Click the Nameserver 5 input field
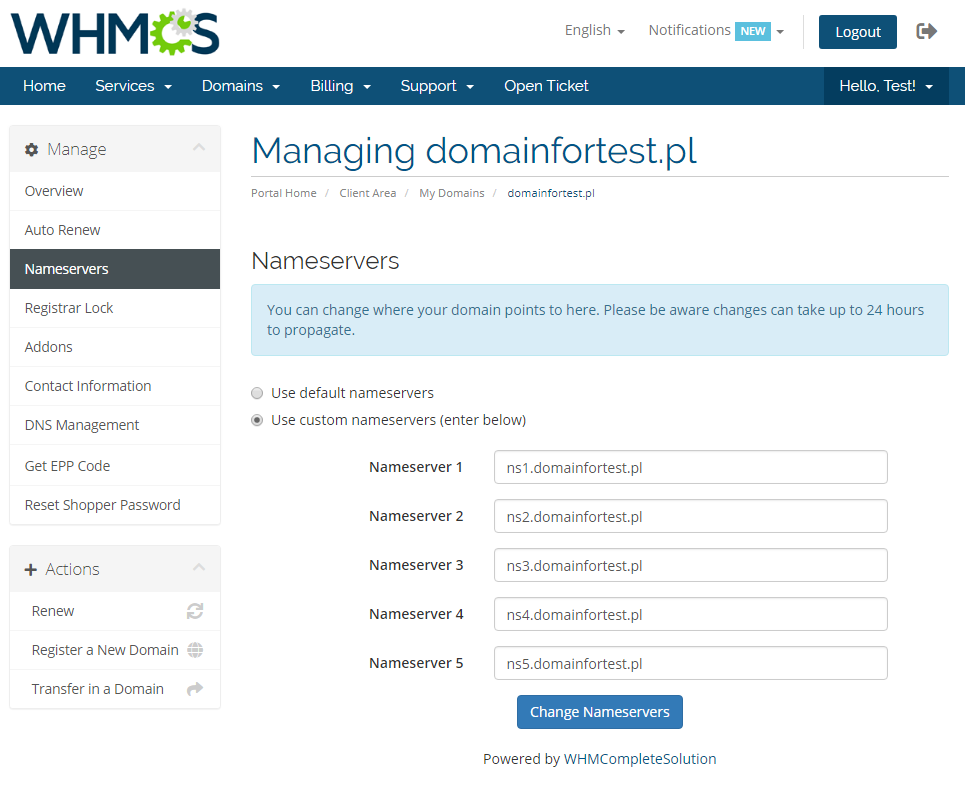Screen dimensions: 965x804 [x=691, y=663]
